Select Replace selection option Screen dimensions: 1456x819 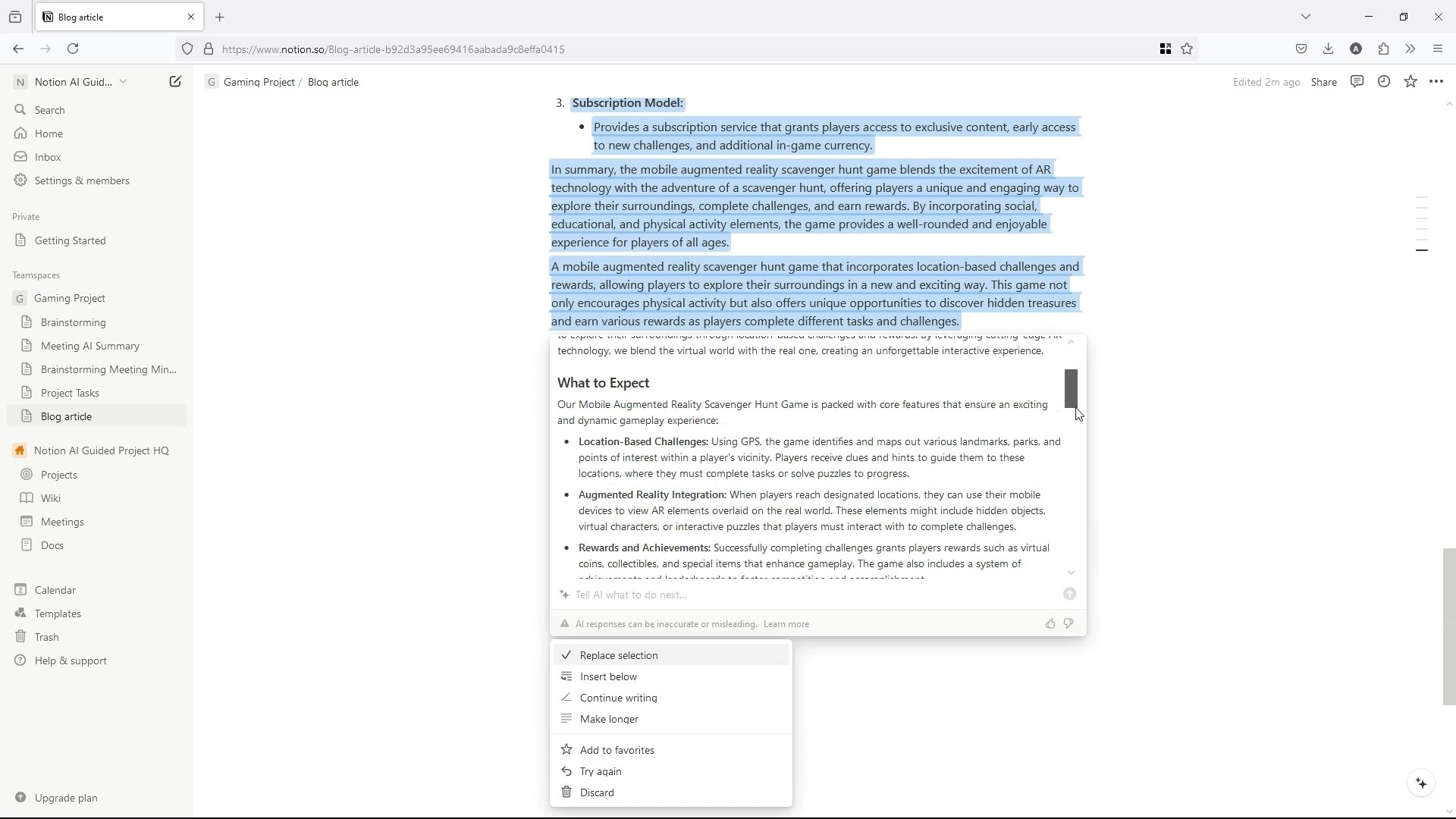click(619, 655)
